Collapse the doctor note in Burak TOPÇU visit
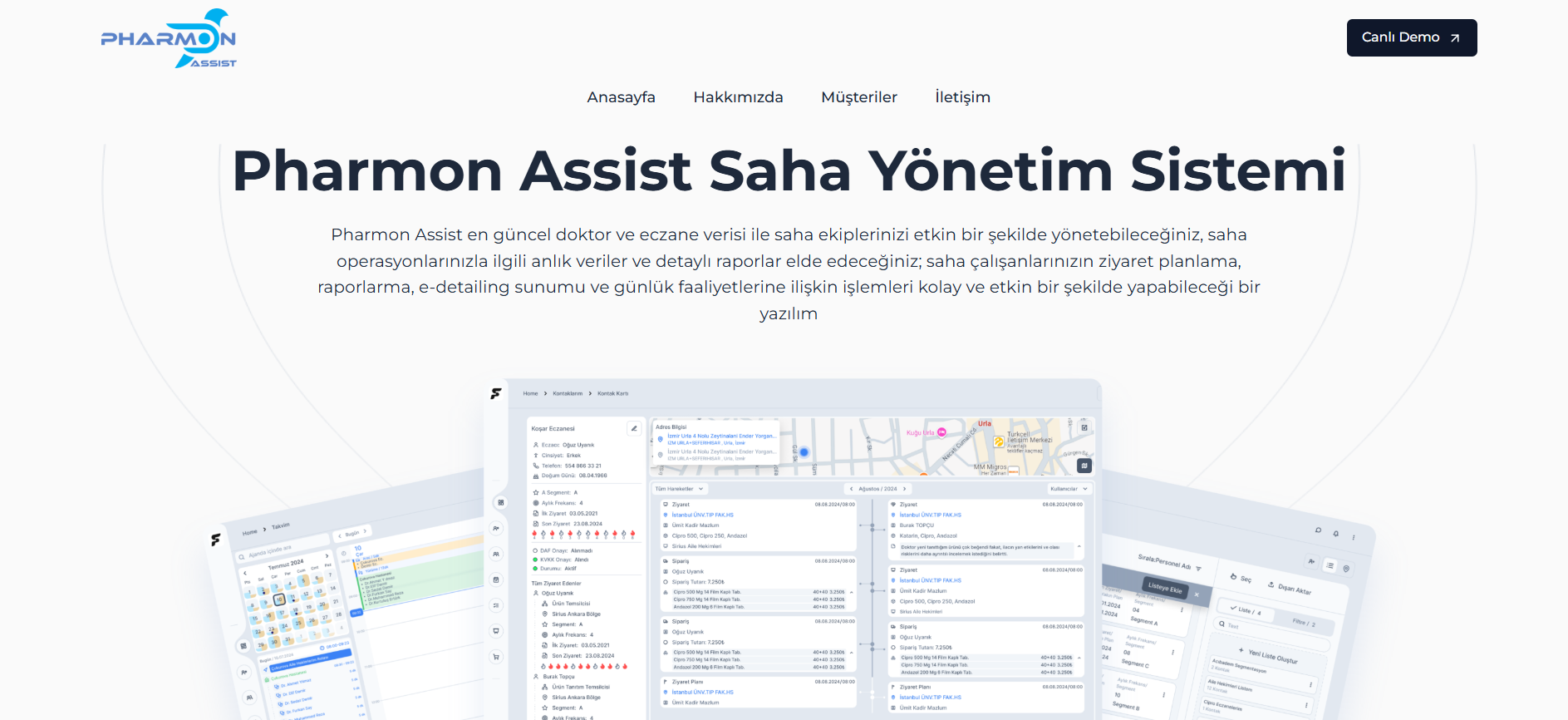Image resolution: width=1568 pixels, height=720 pixels. click(1079, 547)
